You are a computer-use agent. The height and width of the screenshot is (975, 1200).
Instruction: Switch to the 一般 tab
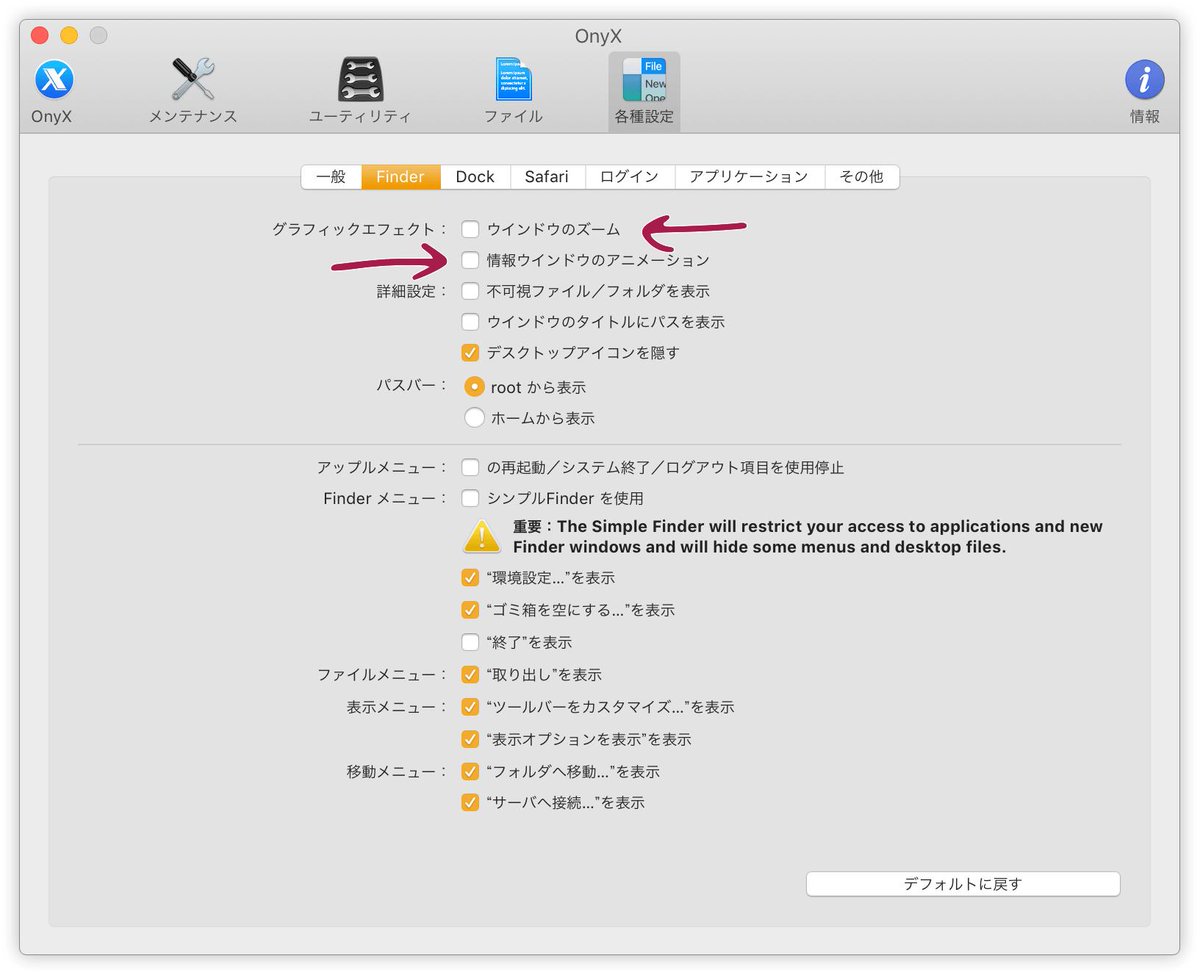(331, 177)
